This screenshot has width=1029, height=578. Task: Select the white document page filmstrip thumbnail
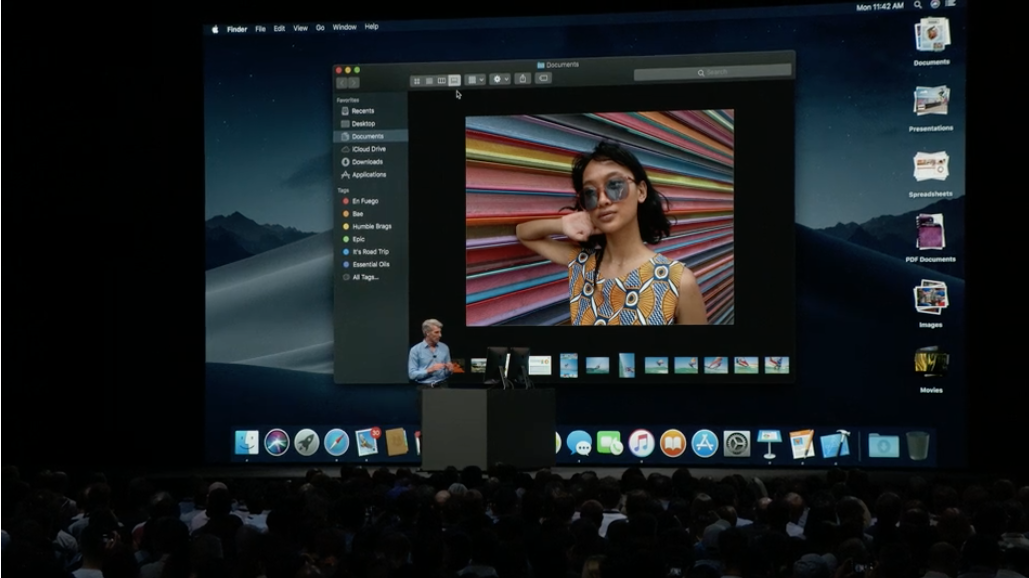(x=540, y=365)
